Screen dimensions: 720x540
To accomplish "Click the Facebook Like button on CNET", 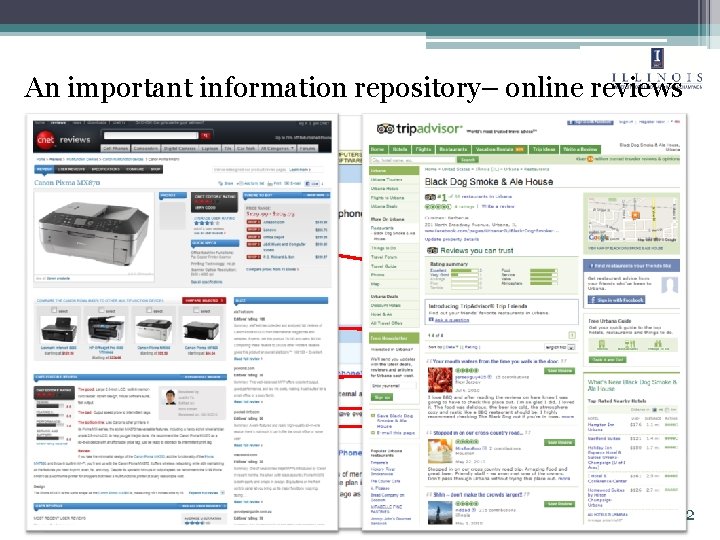I will click(x=312, y=183).
